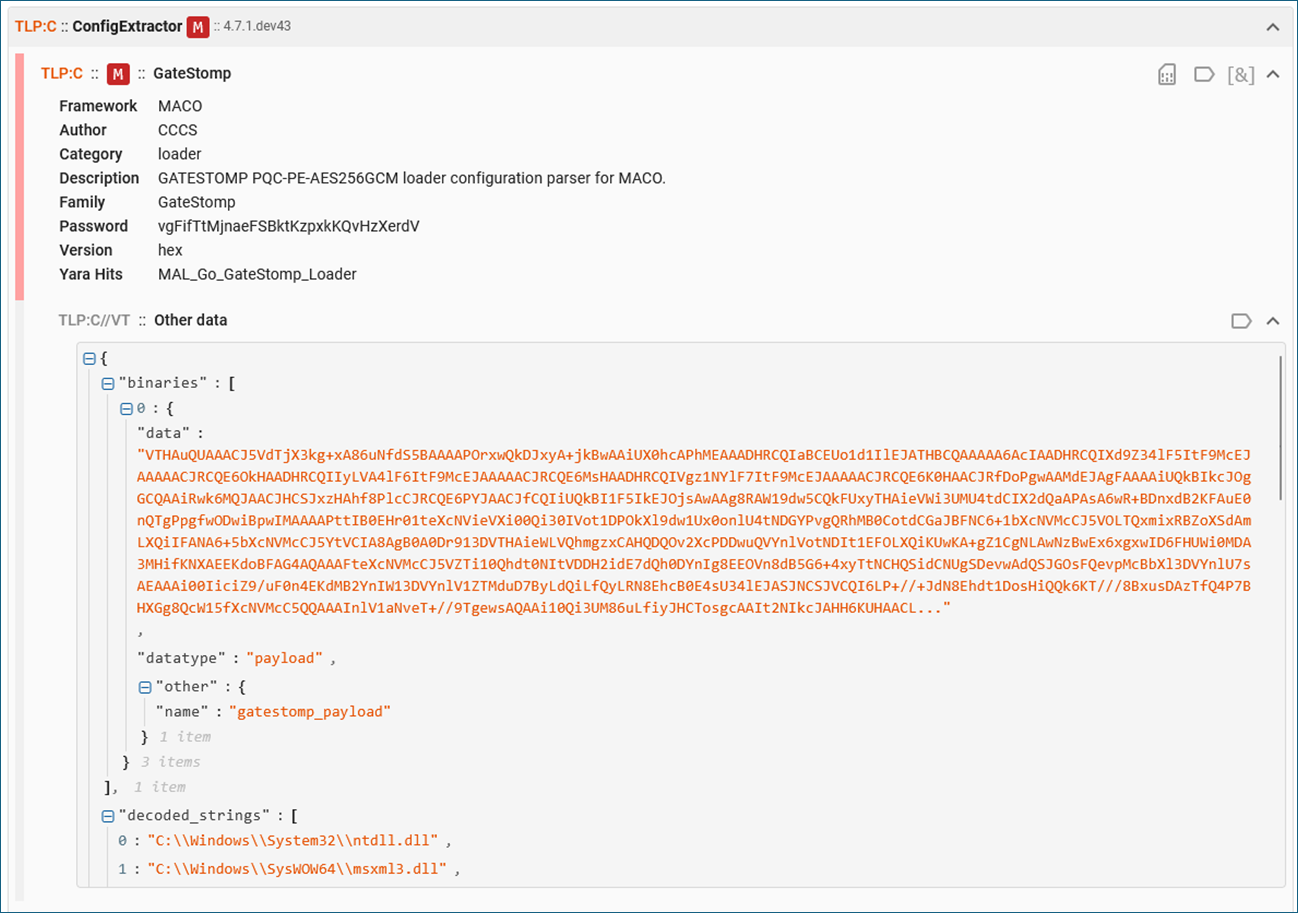Screen dimensions: 1298x913
Task: Collapse the GateStomp result section
Action: point(1273,74)
